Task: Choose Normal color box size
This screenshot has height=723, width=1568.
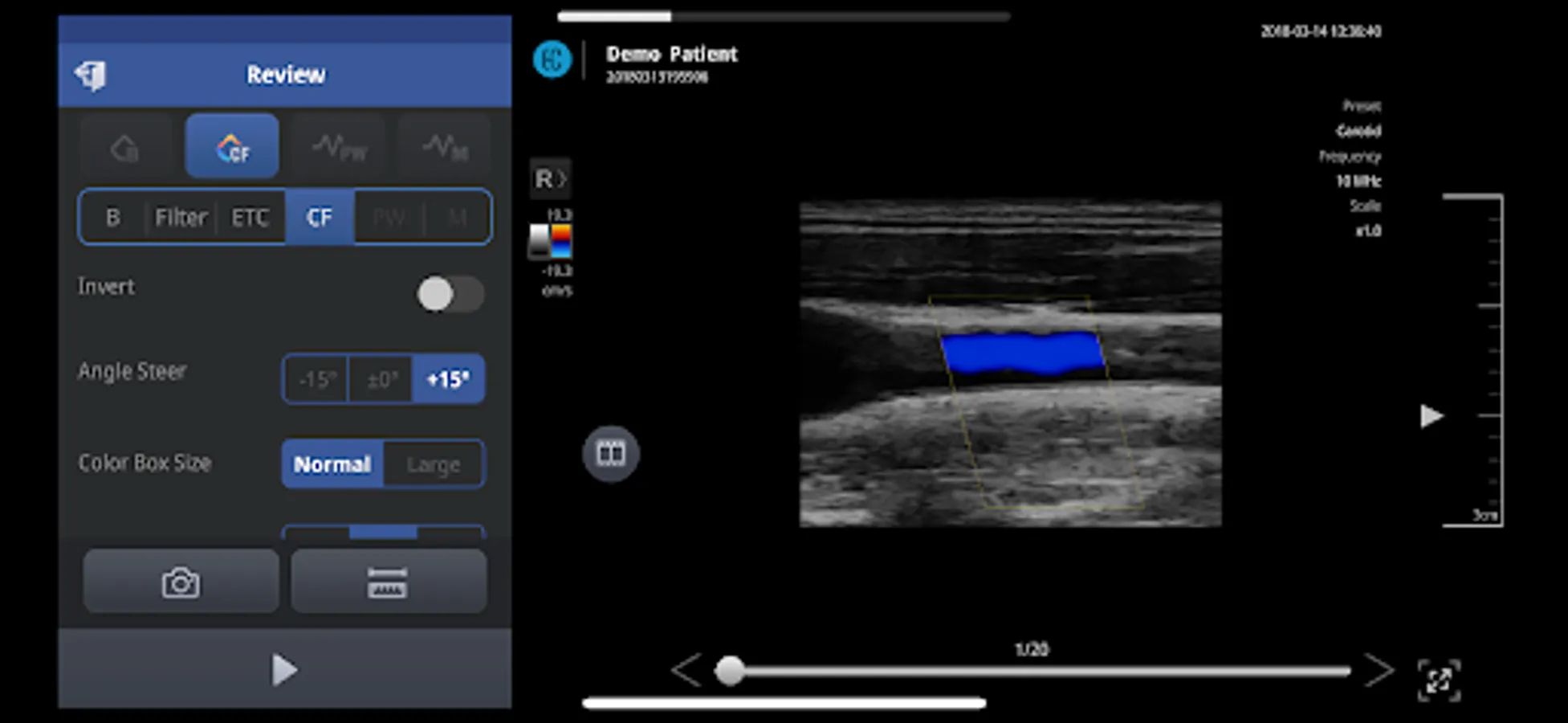Action: (332, 464)
